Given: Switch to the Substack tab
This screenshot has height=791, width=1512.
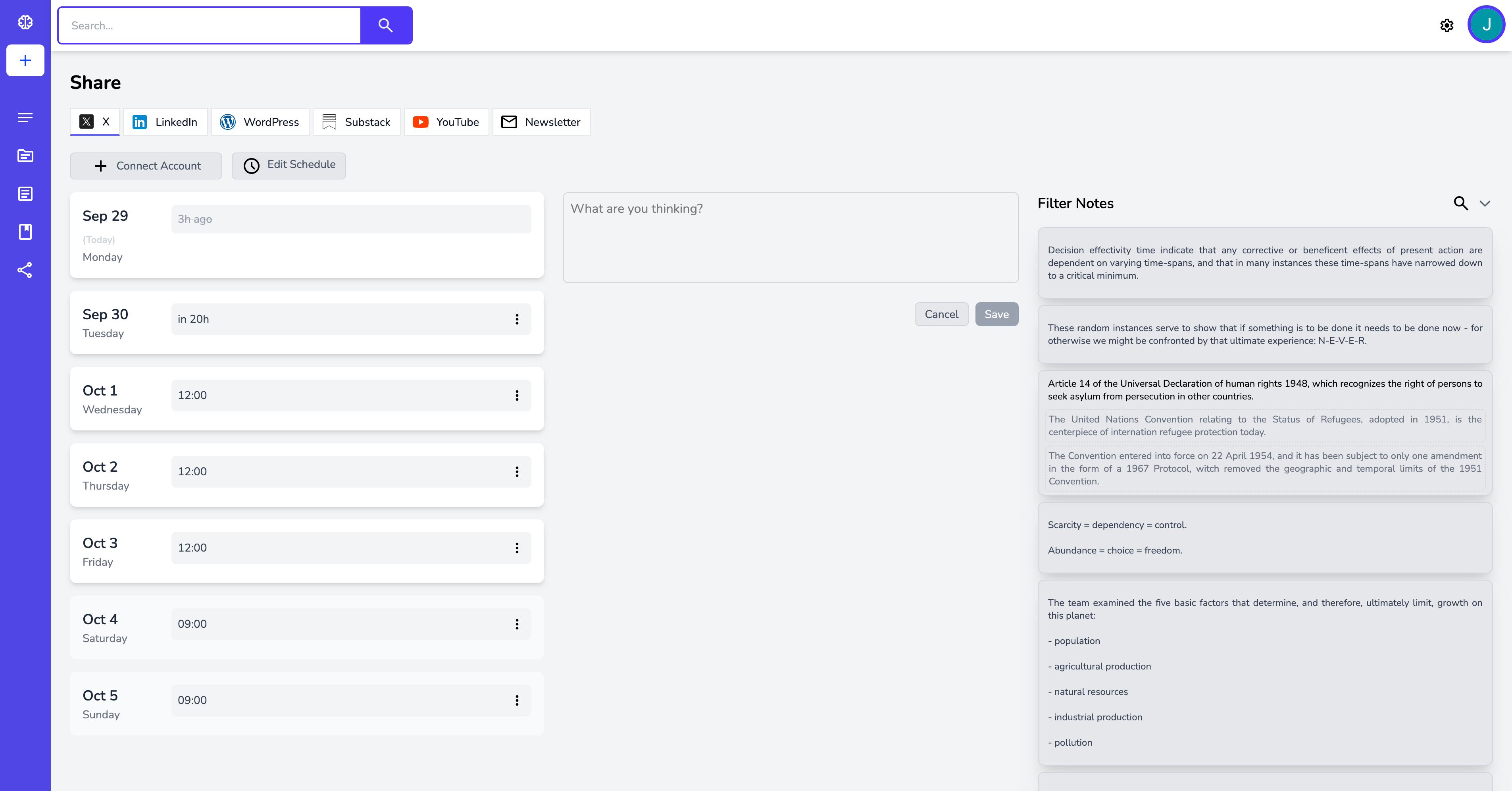Looking at the screenshot, I should point(356,122).
